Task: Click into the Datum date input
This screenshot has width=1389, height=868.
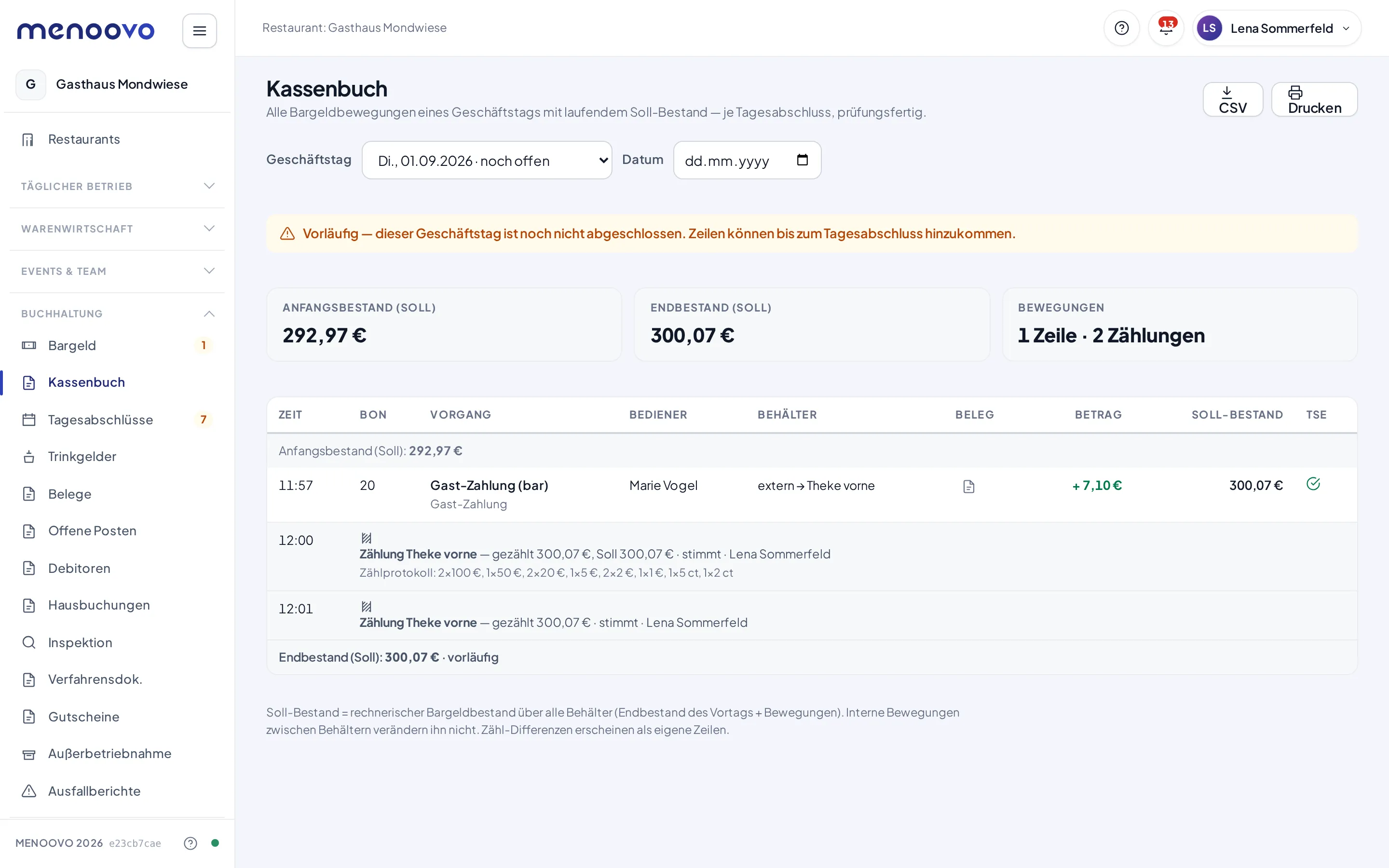Action: (x=747, y=160)
